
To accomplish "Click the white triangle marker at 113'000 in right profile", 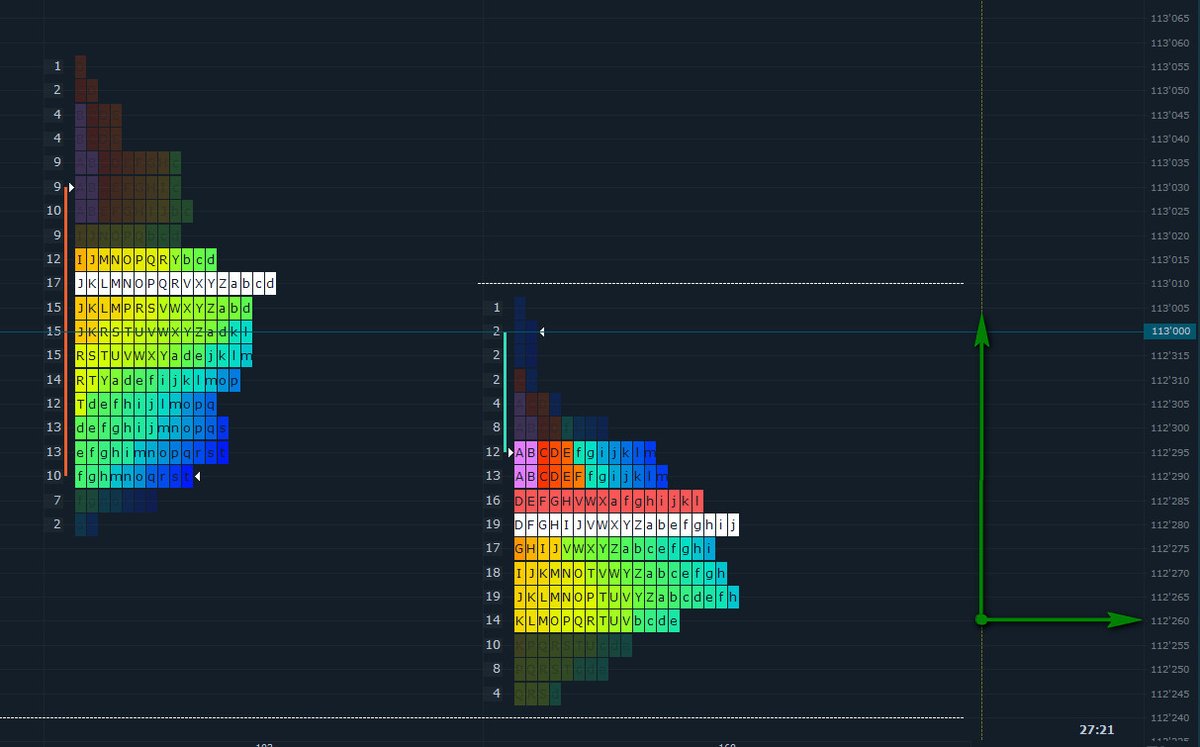I will coord(542,331).
